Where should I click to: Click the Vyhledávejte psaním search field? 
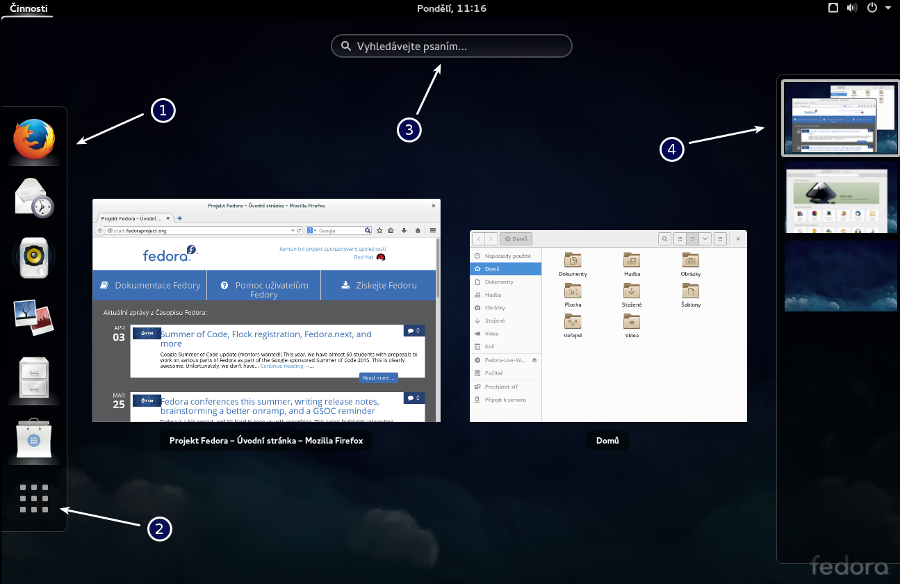452,46
